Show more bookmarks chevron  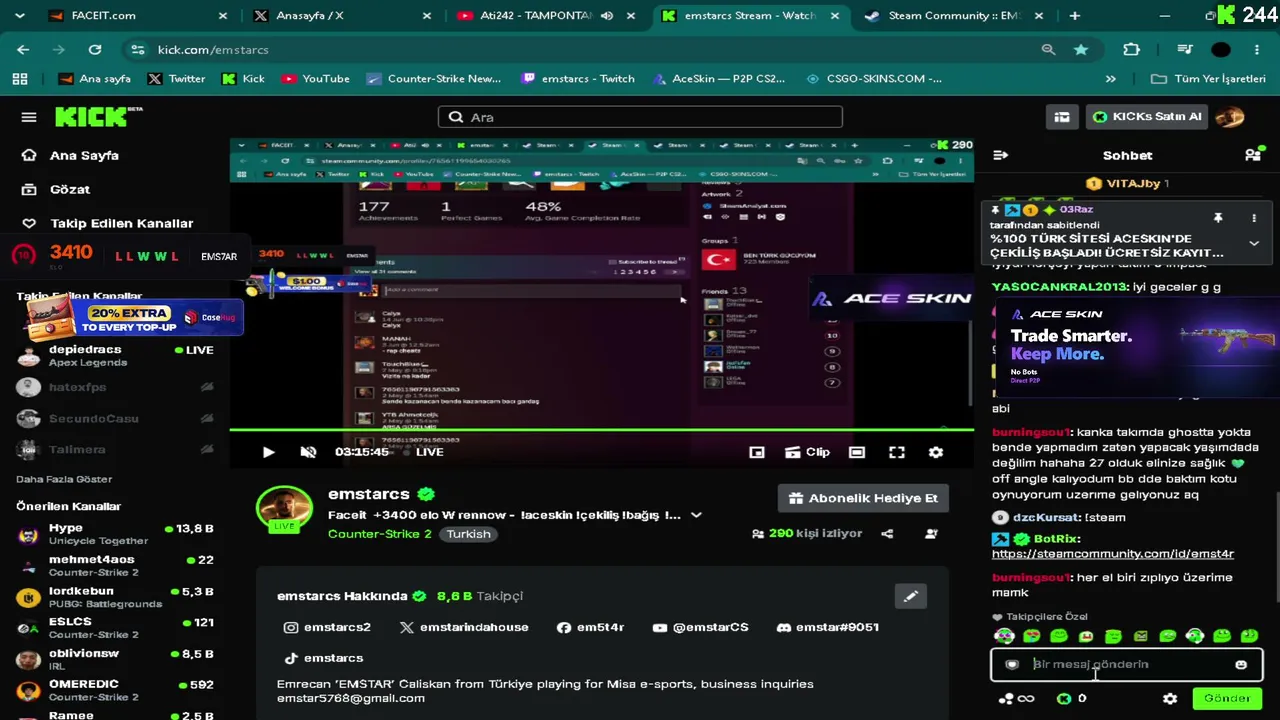pyautogui.click(x=1110, y=79)
